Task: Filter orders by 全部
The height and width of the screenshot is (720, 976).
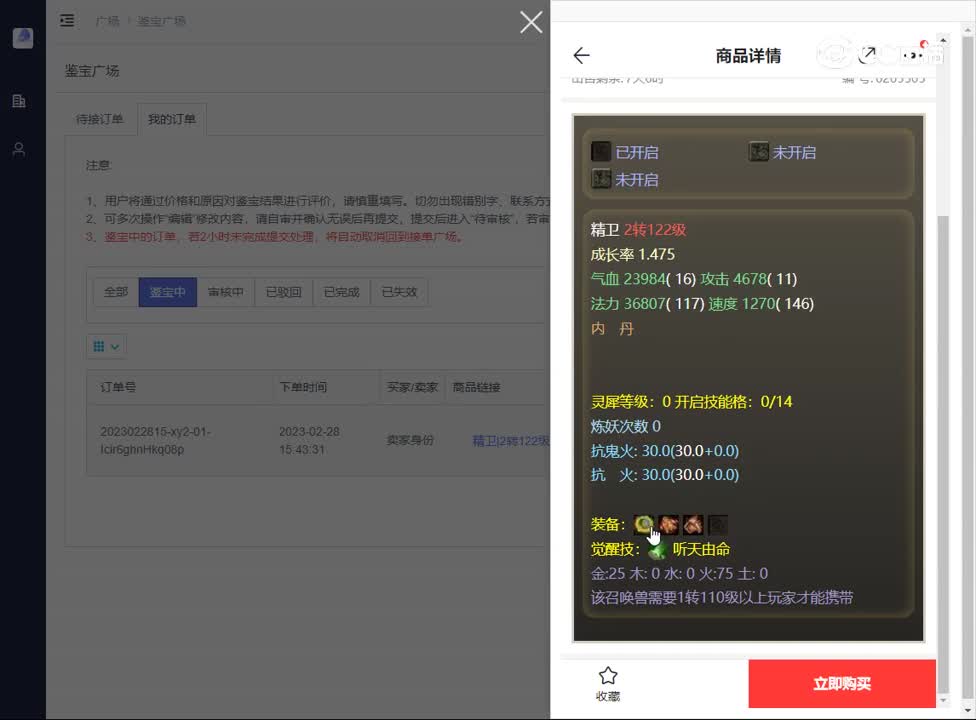Action: (x=116, y=292)
